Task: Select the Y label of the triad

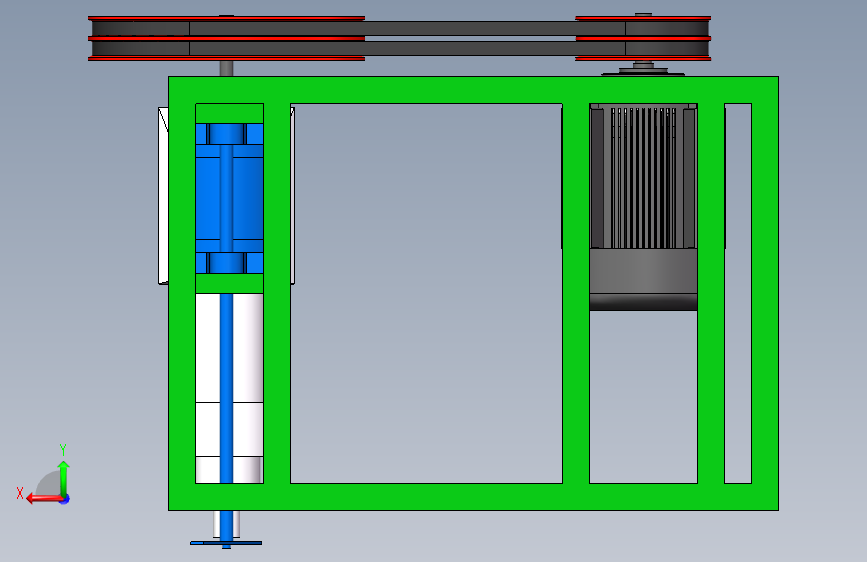Action: coord(63,450)
